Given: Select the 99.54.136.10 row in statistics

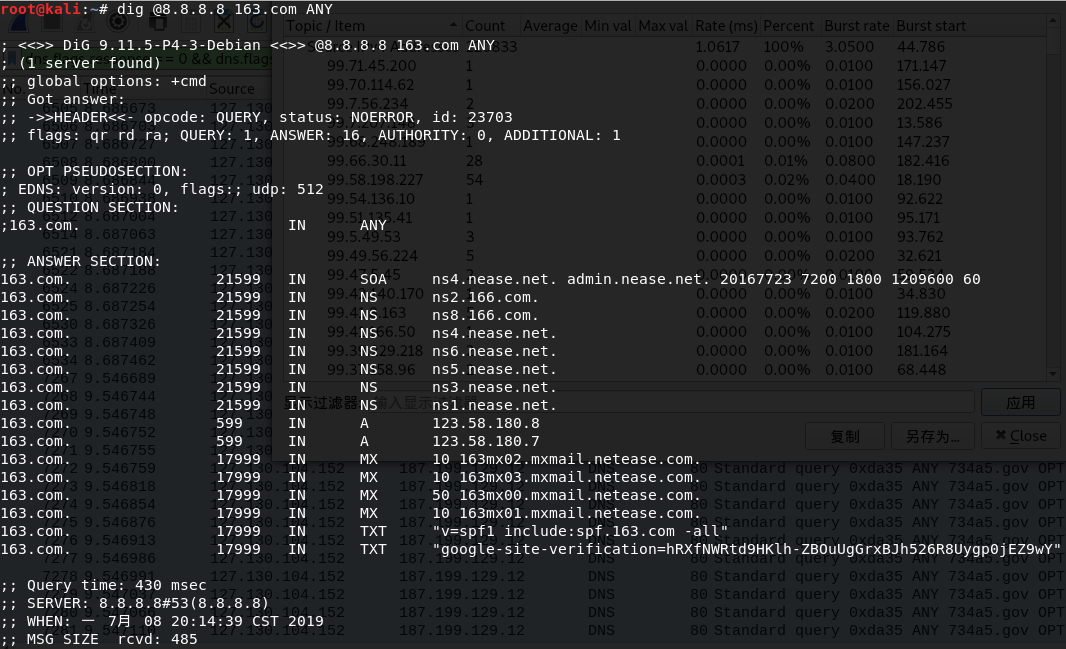Looking at the screenshot, I should pyautogui.click(x=664, y=199).
